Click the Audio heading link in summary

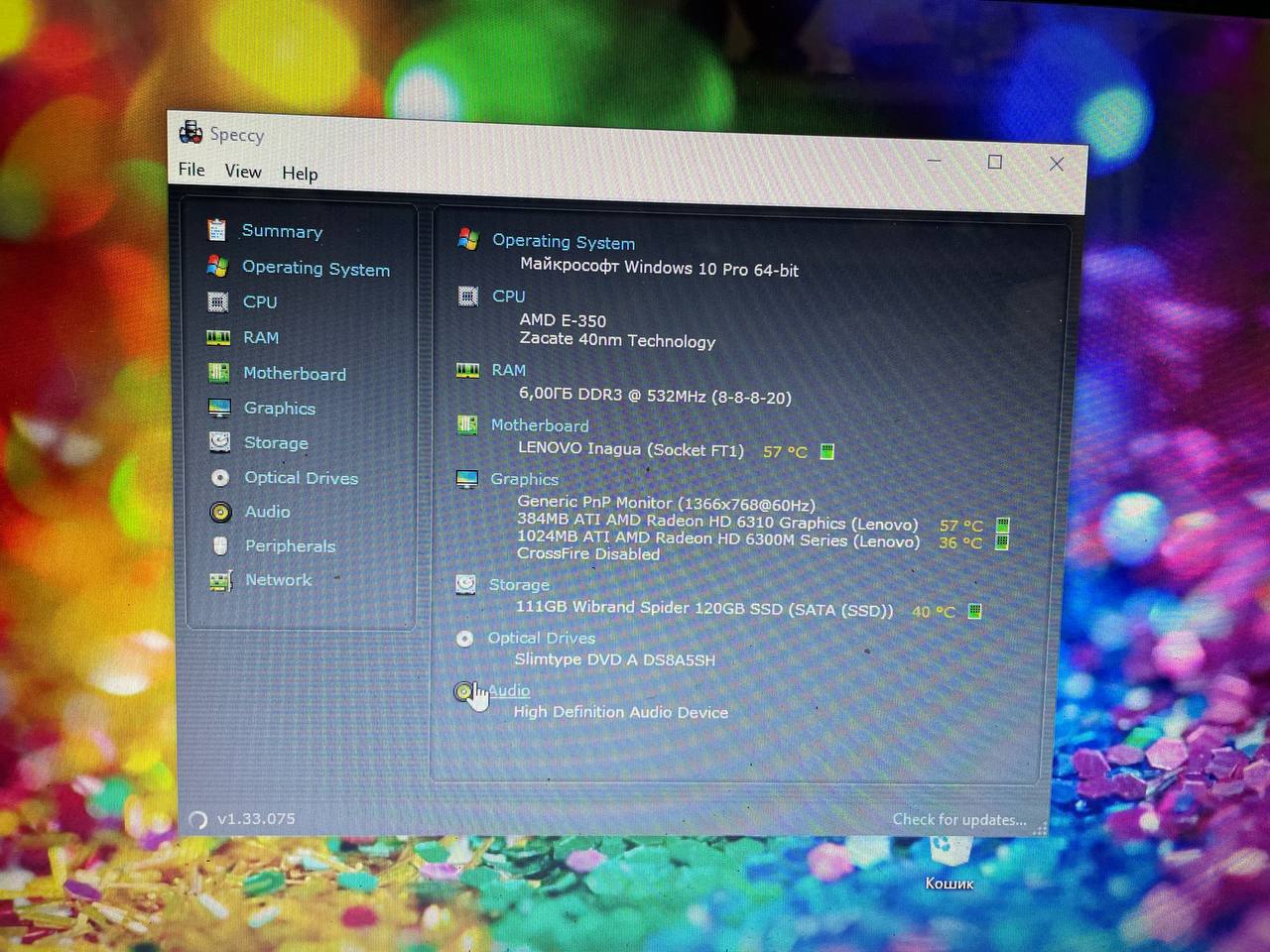click(509, 690)
